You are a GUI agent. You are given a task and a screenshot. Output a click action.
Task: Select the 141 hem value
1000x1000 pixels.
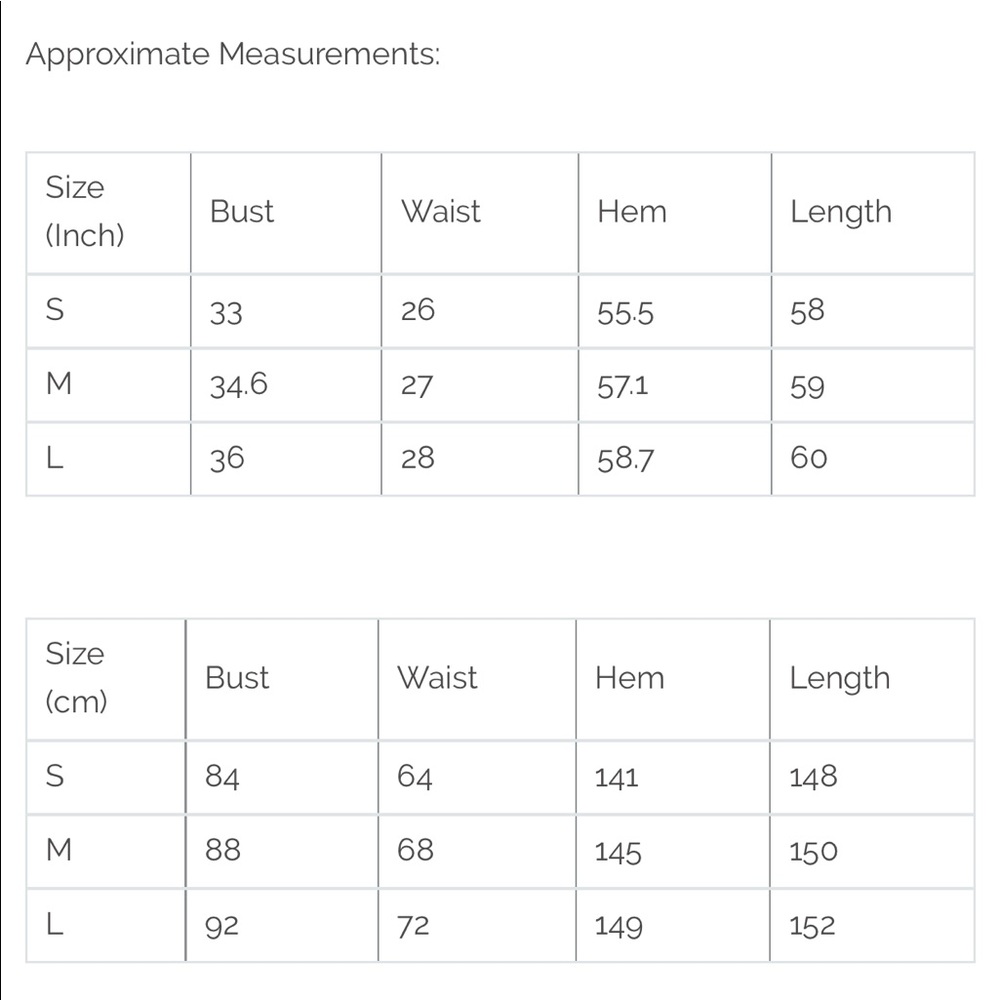pyautogui.click(x=616, y=778)
